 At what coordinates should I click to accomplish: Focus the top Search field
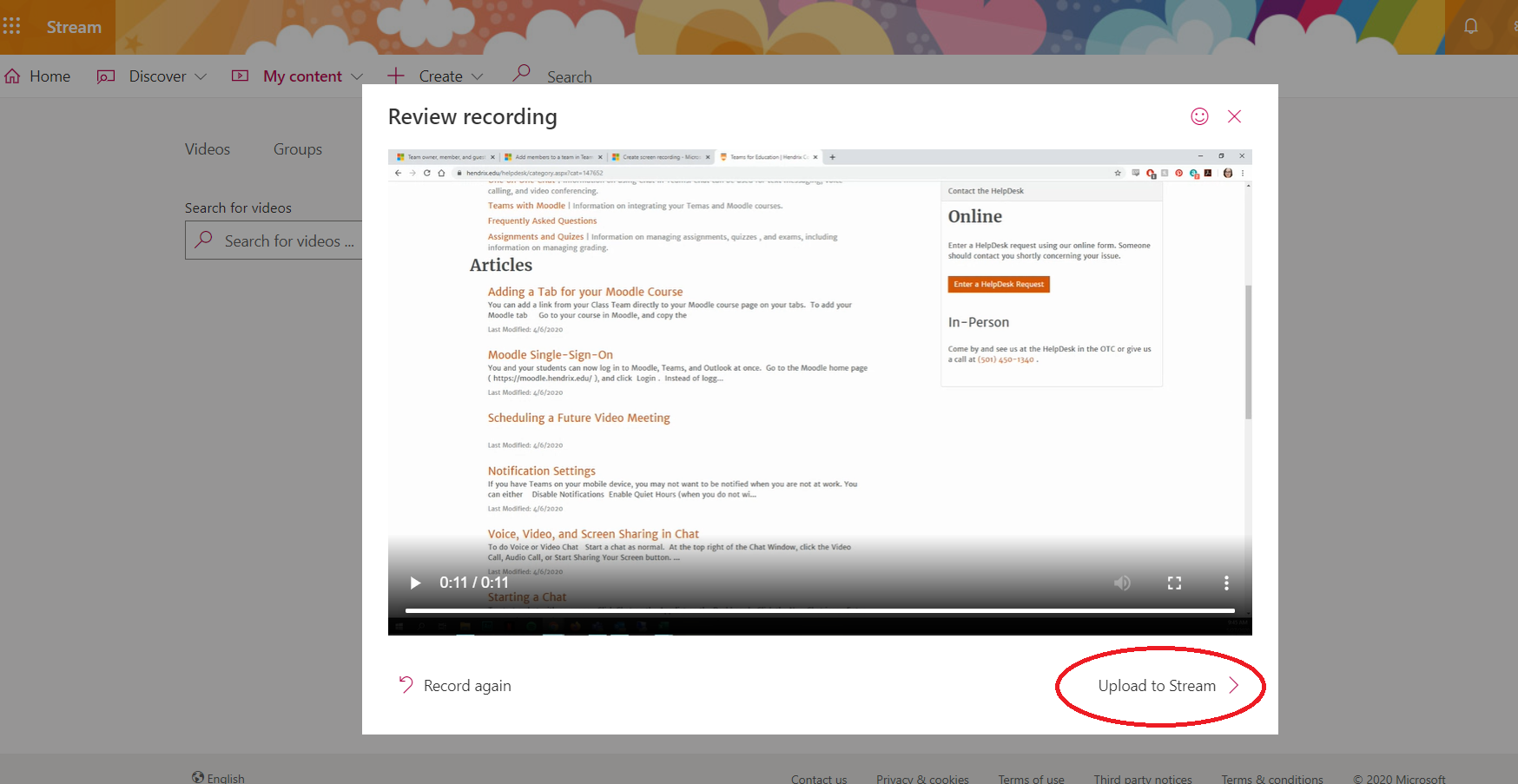click(570, 76)
